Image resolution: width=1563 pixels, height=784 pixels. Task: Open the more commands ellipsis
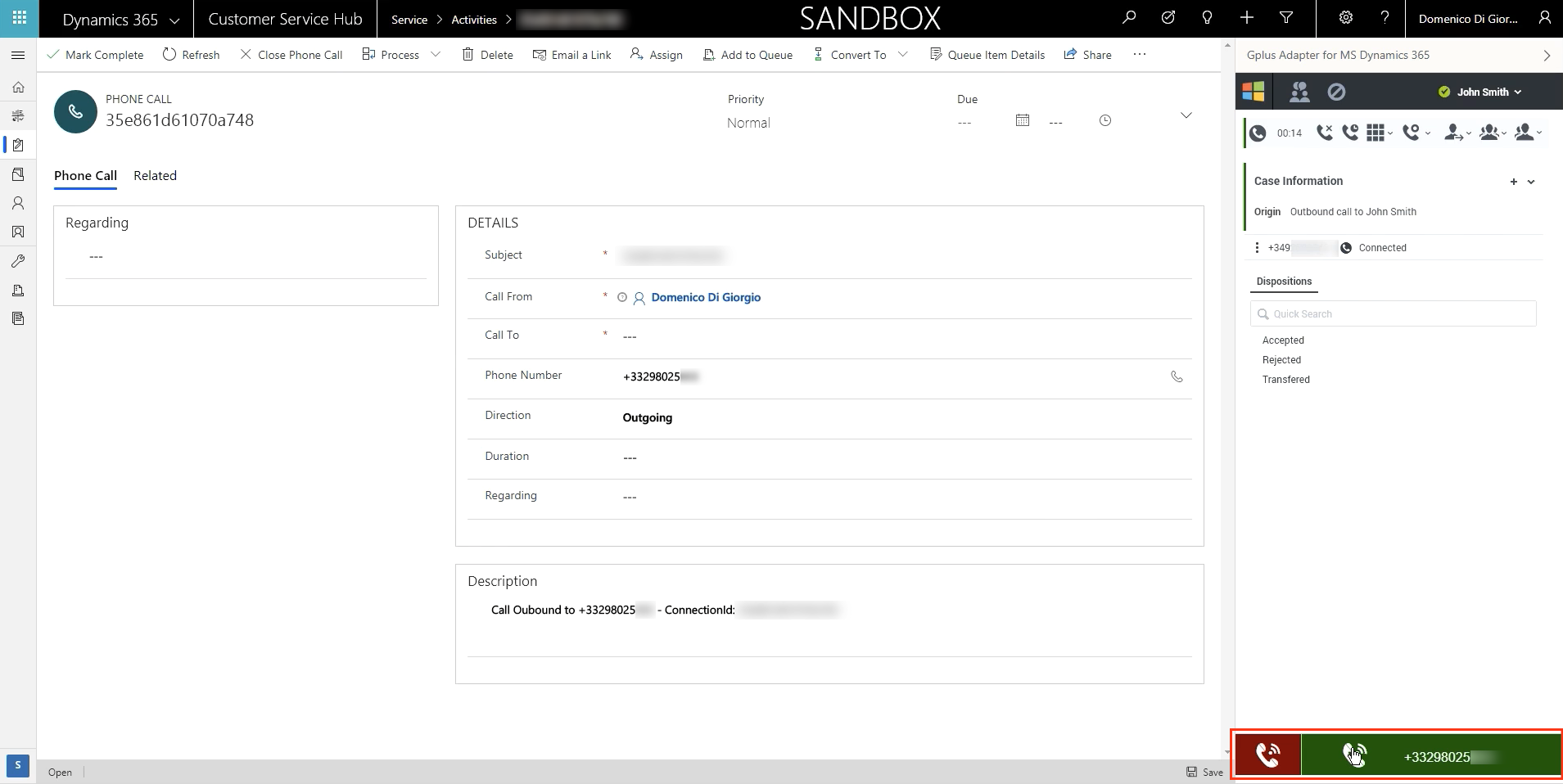coord(1140,55)
